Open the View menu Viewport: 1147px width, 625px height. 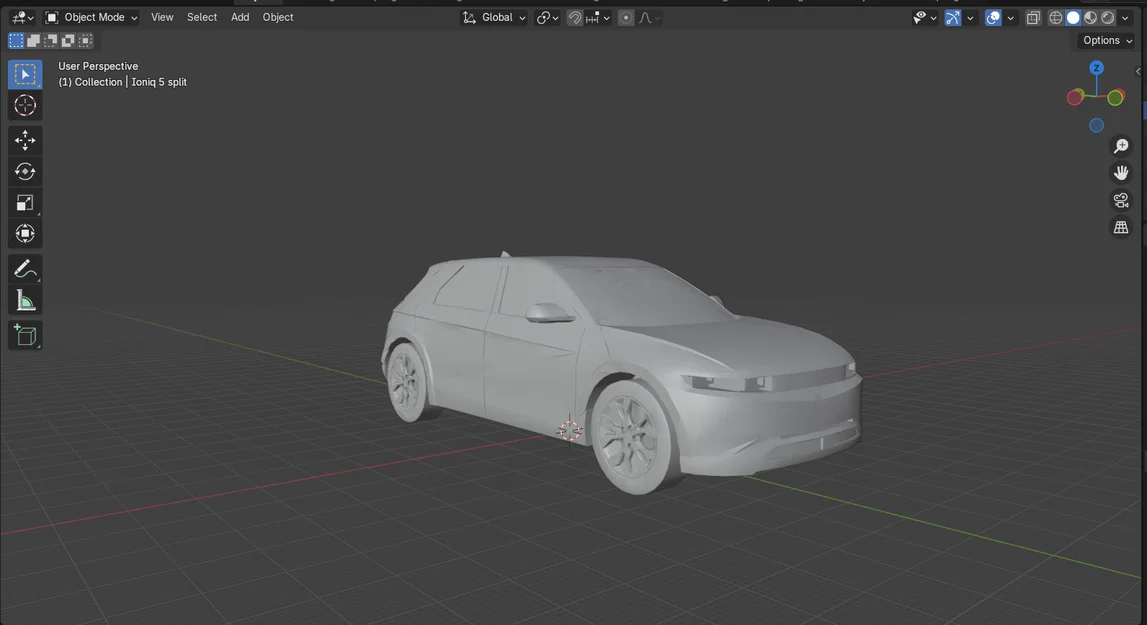(x=162, y=17)
